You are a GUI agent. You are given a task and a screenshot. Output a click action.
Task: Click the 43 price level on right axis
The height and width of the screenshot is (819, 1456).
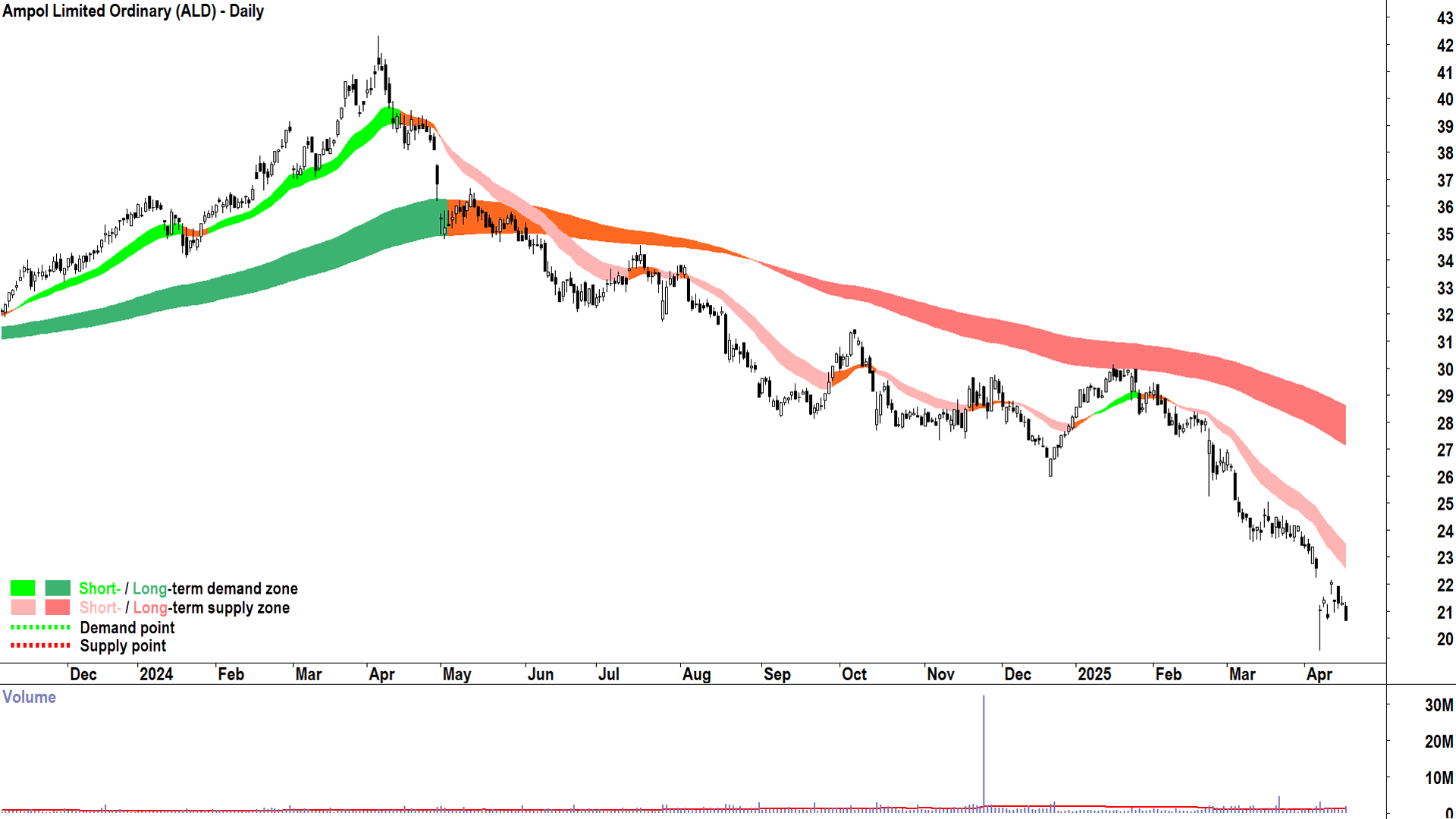point(1444,18)
